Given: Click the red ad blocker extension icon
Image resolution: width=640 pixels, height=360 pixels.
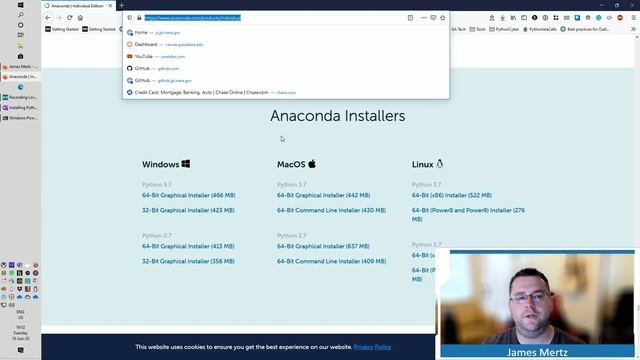Looking at the screenshot, I should [x=620, y=18].
